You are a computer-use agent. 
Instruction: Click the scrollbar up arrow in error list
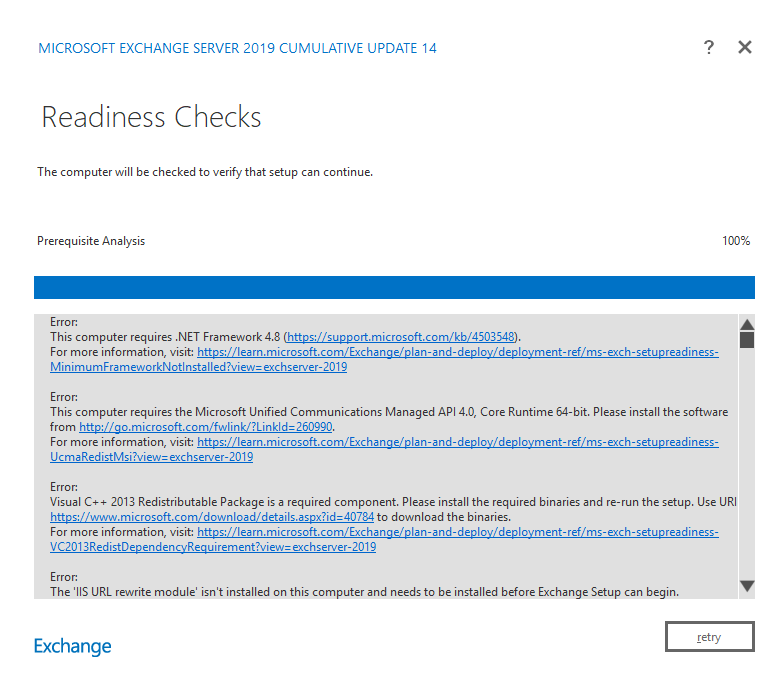(746, 324)
